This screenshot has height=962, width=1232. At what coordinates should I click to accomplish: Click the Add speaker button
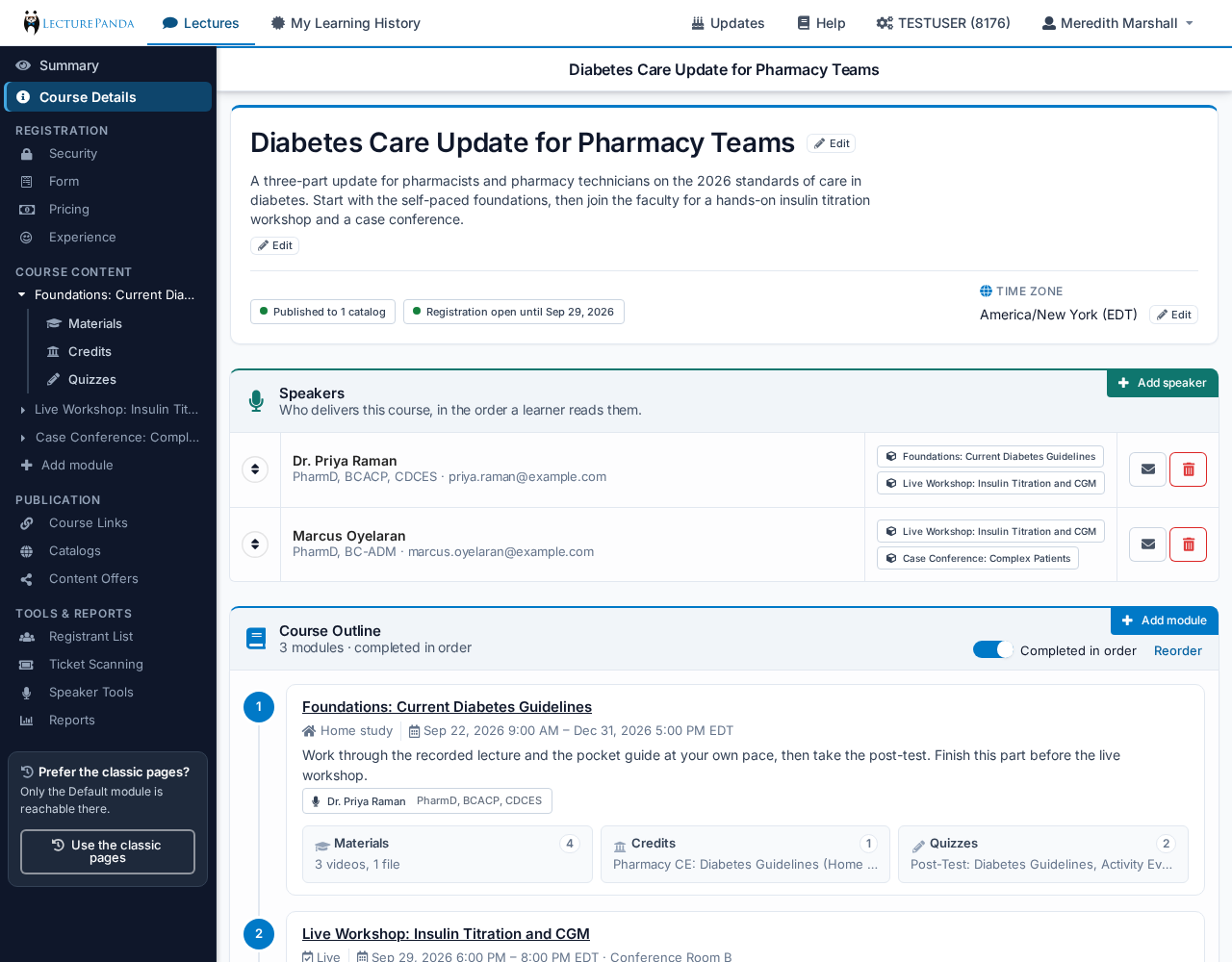(1163, 383)
